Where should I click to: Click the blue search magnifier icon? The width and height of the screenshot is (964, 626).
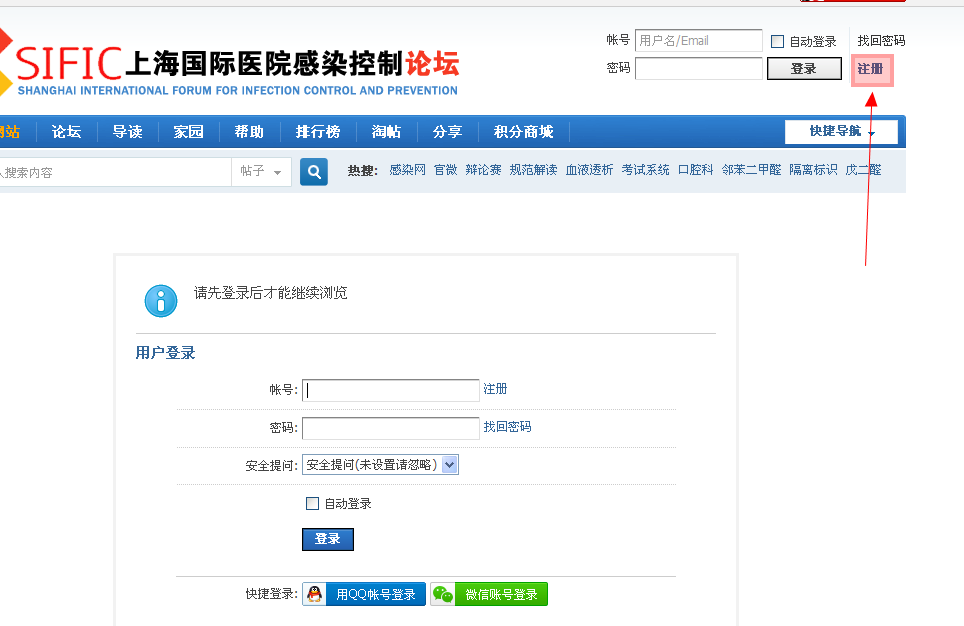pos(313,172)
